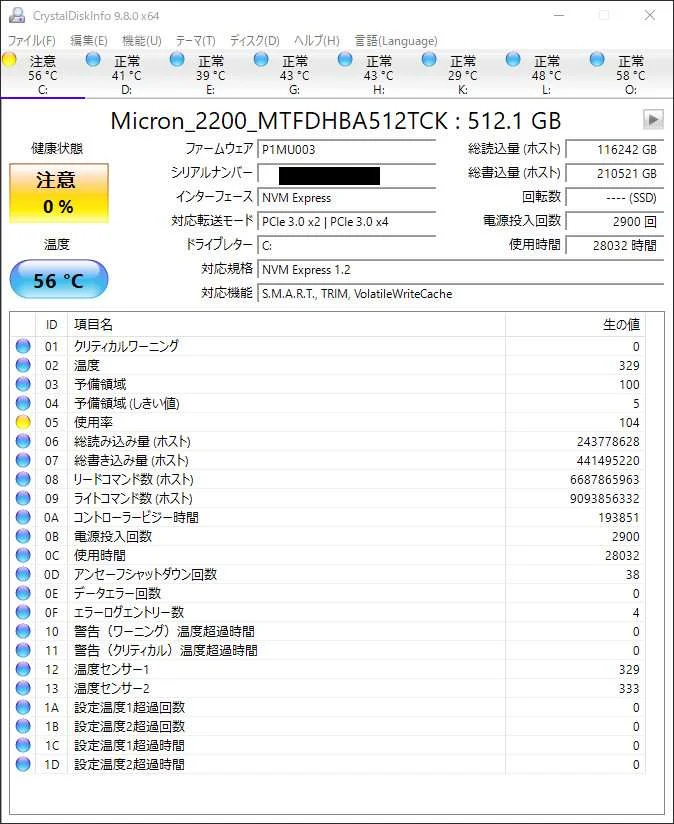Click status icon for 1A 設定温度1超過回数

pyautogui.click(x=23, y=707)
